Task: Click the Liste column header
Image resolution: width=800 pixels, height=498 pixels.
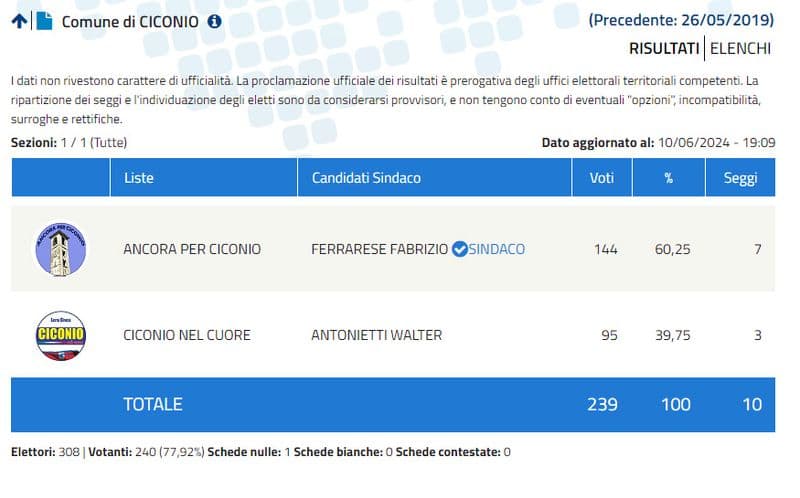Action: [139, 178]
